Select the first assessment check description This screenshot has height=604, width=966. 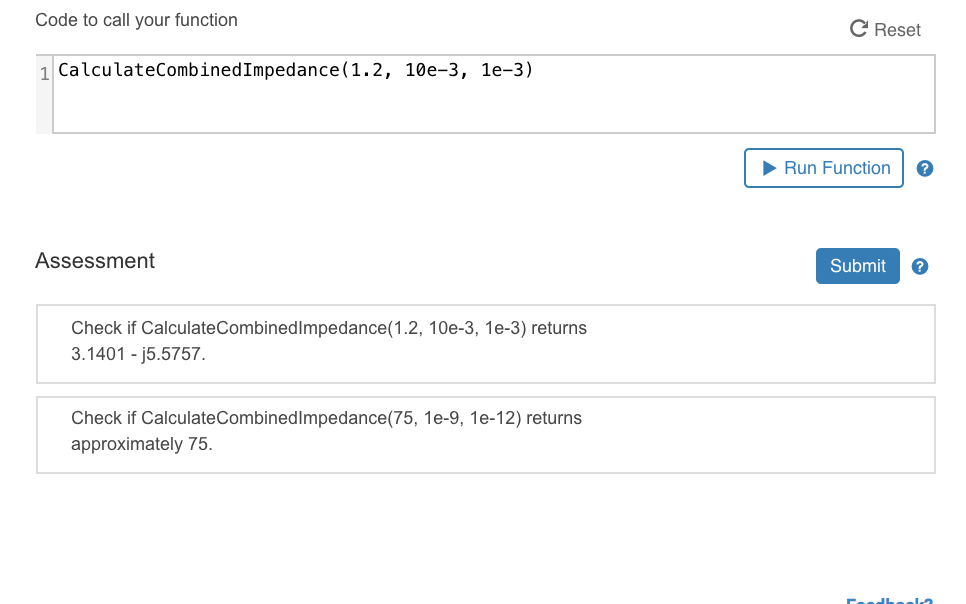(x=328, y=341)
